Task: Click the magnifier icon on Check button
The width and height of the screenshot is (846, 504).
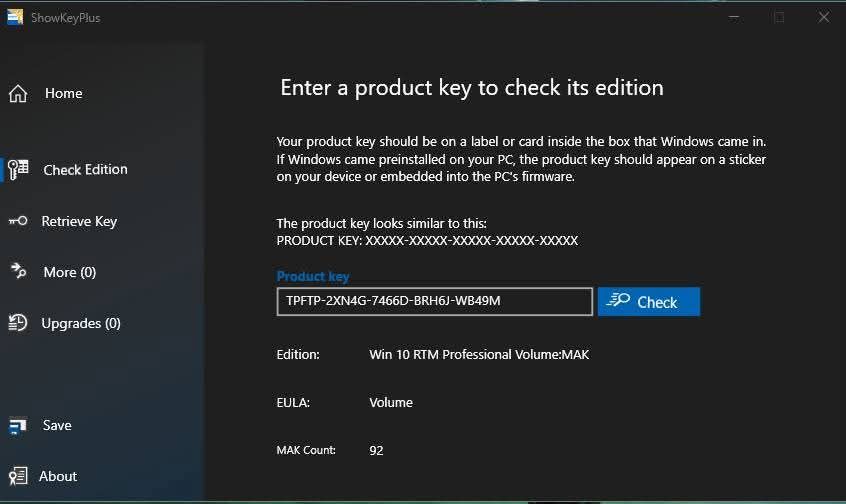Action: pos(618,300)
